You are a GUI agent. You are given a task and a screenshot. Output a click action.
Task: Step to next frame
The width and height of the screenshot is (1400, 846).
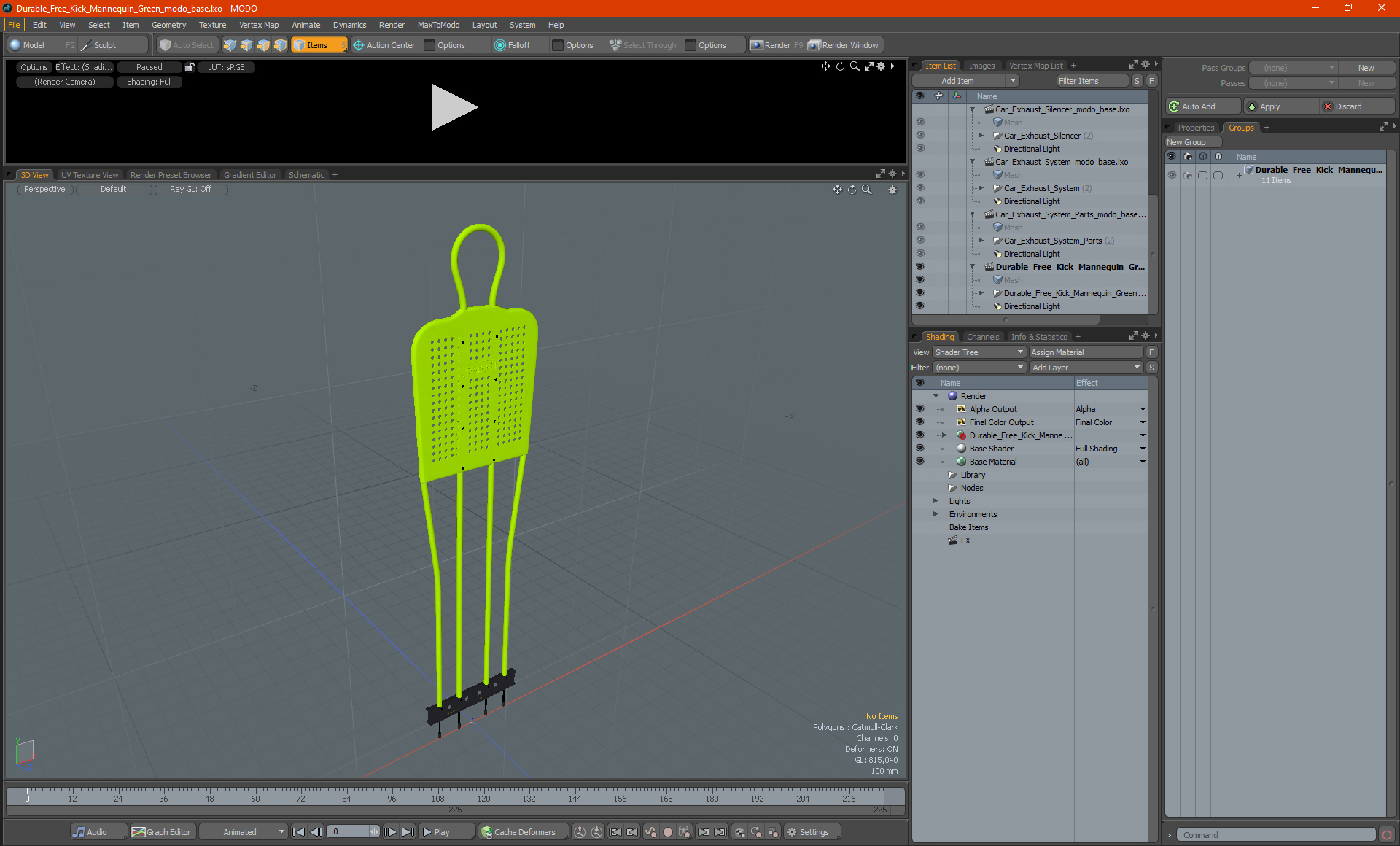tap(391, 832)
